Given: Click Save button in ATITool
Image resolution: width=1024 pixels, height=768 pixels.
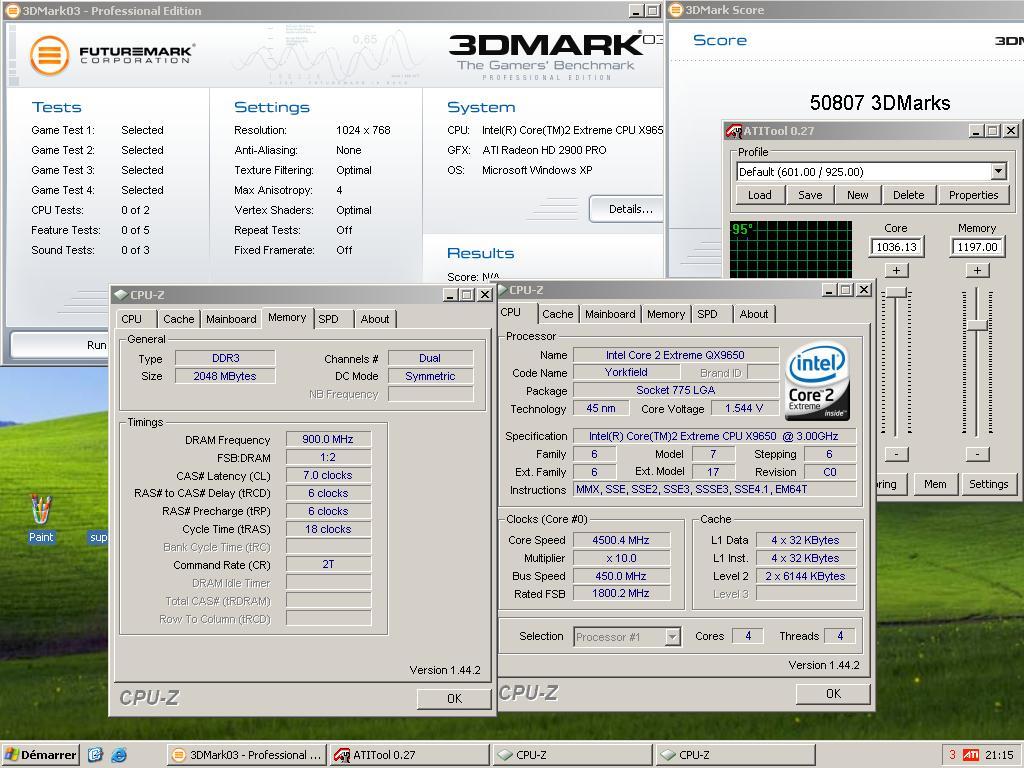Looking at the screenshot, I should 810,195.
